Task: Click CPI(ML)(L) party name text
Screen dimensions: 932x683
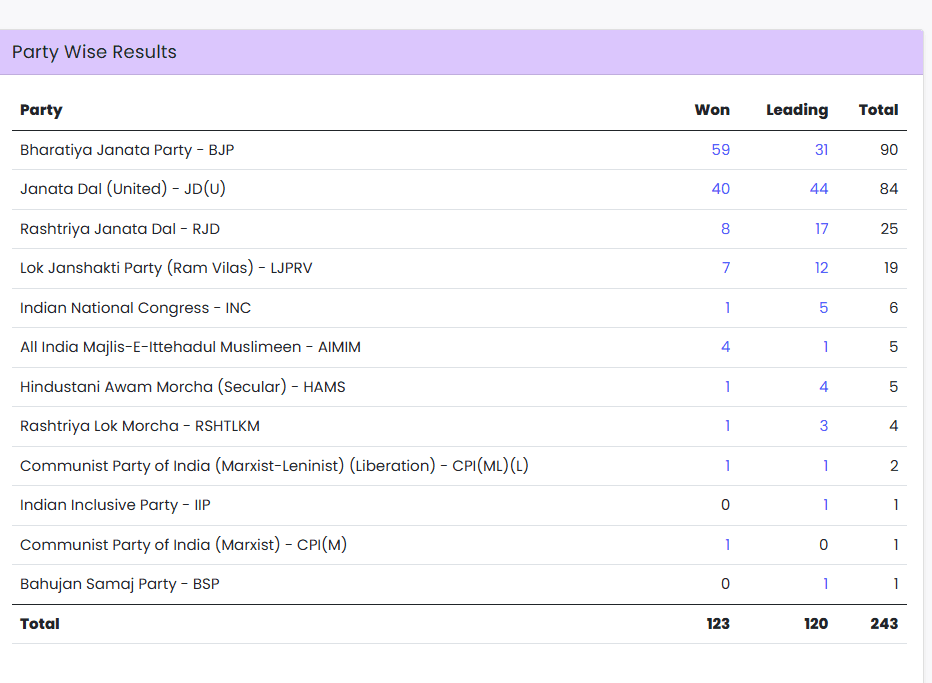Action: (274, 466)
